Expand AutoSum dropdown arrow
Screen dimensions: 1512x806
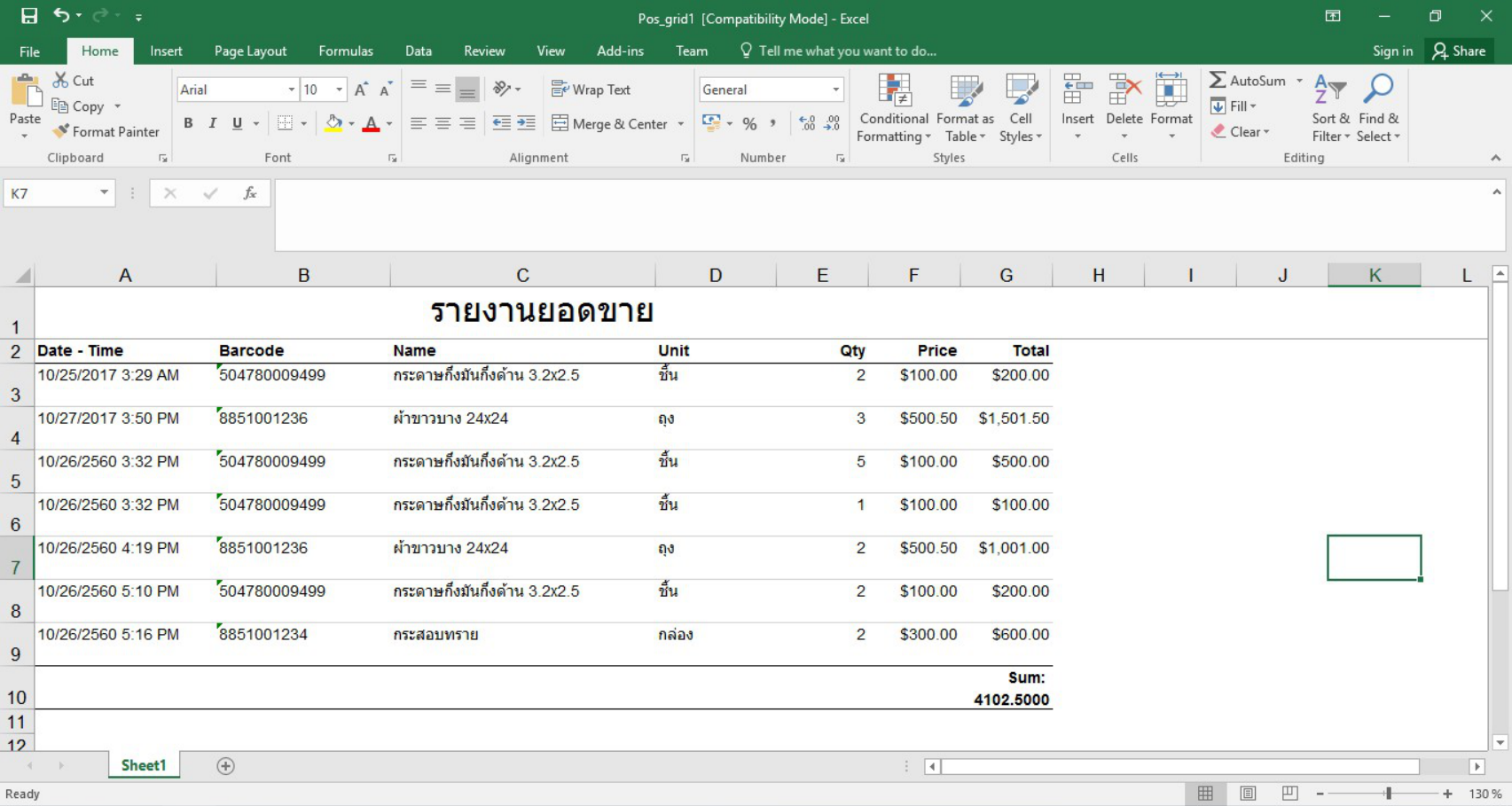point(1300,81)
